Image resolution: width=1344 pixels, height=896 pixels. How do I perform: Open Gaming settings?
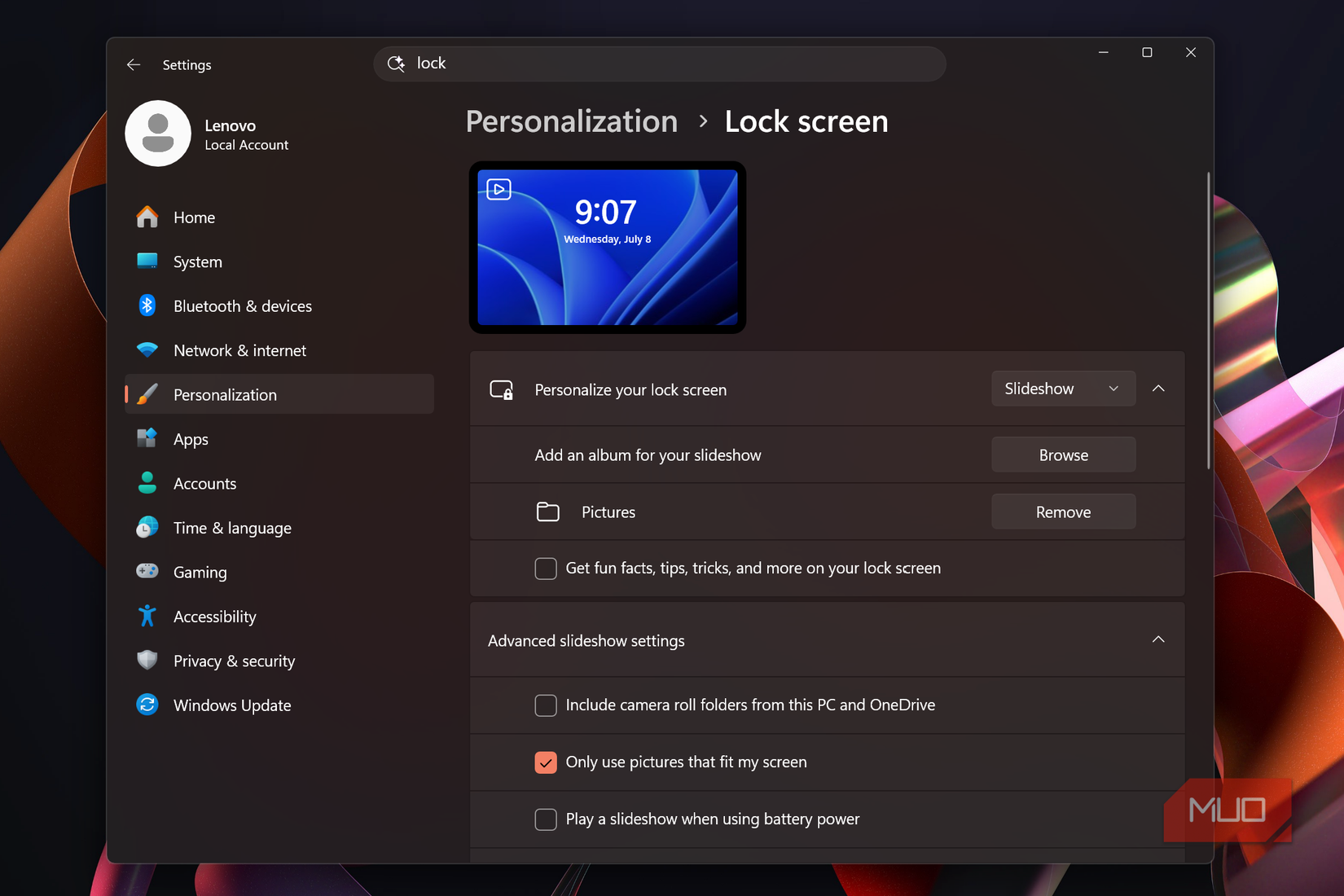279,572
